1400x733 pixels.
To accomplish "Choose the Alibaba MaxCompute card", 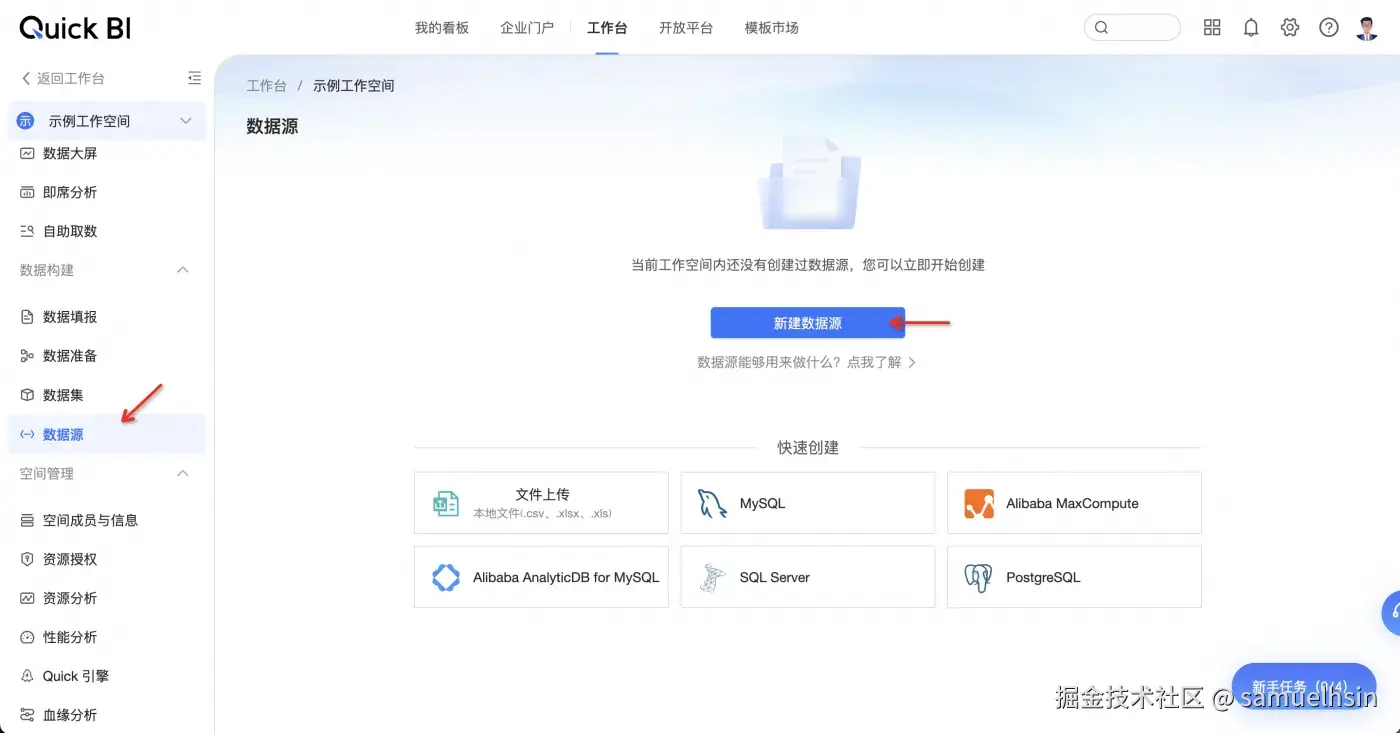I will [1074, 503].
